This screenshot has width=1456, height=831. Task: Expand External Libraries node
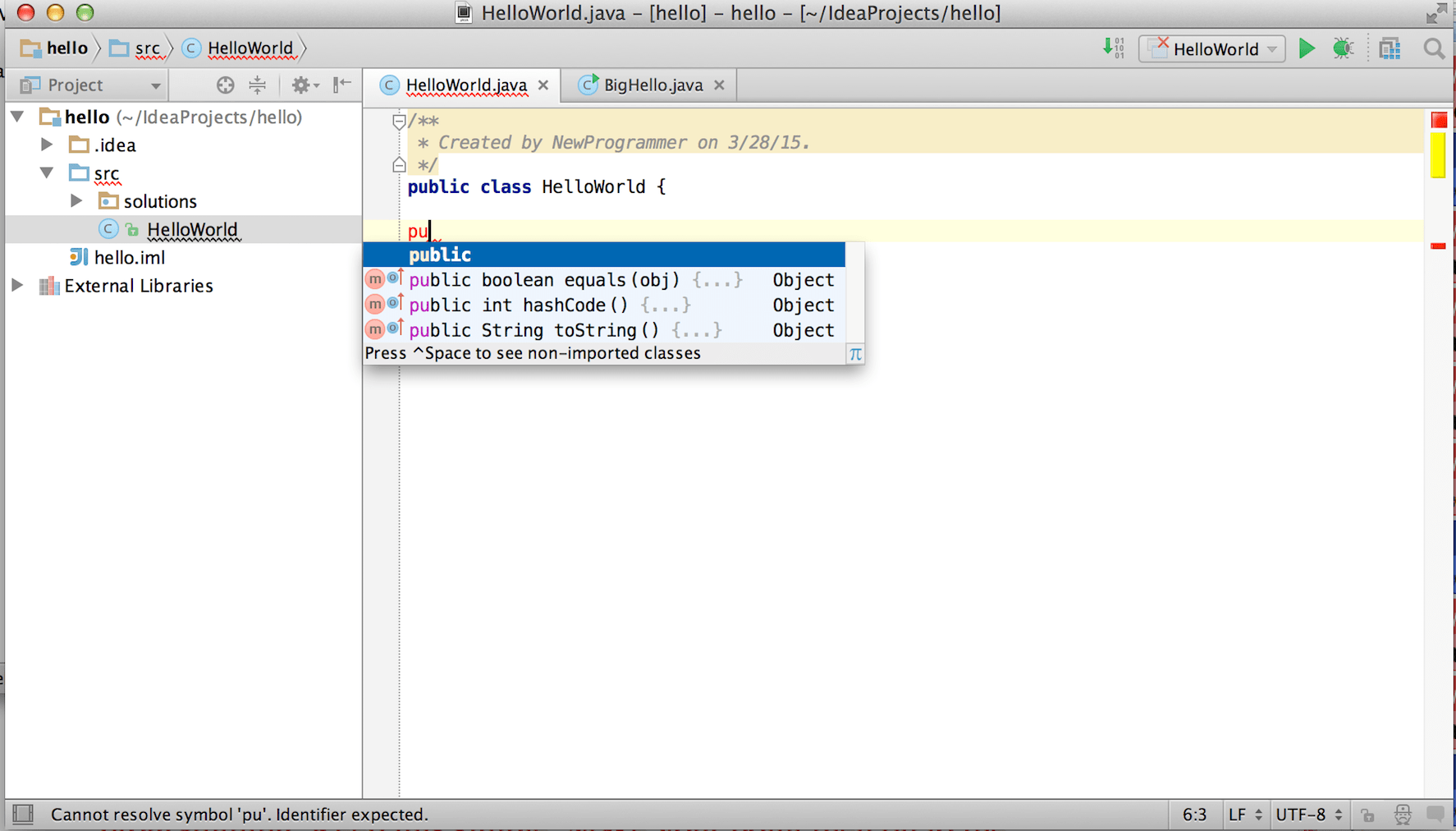click(17, 285)
